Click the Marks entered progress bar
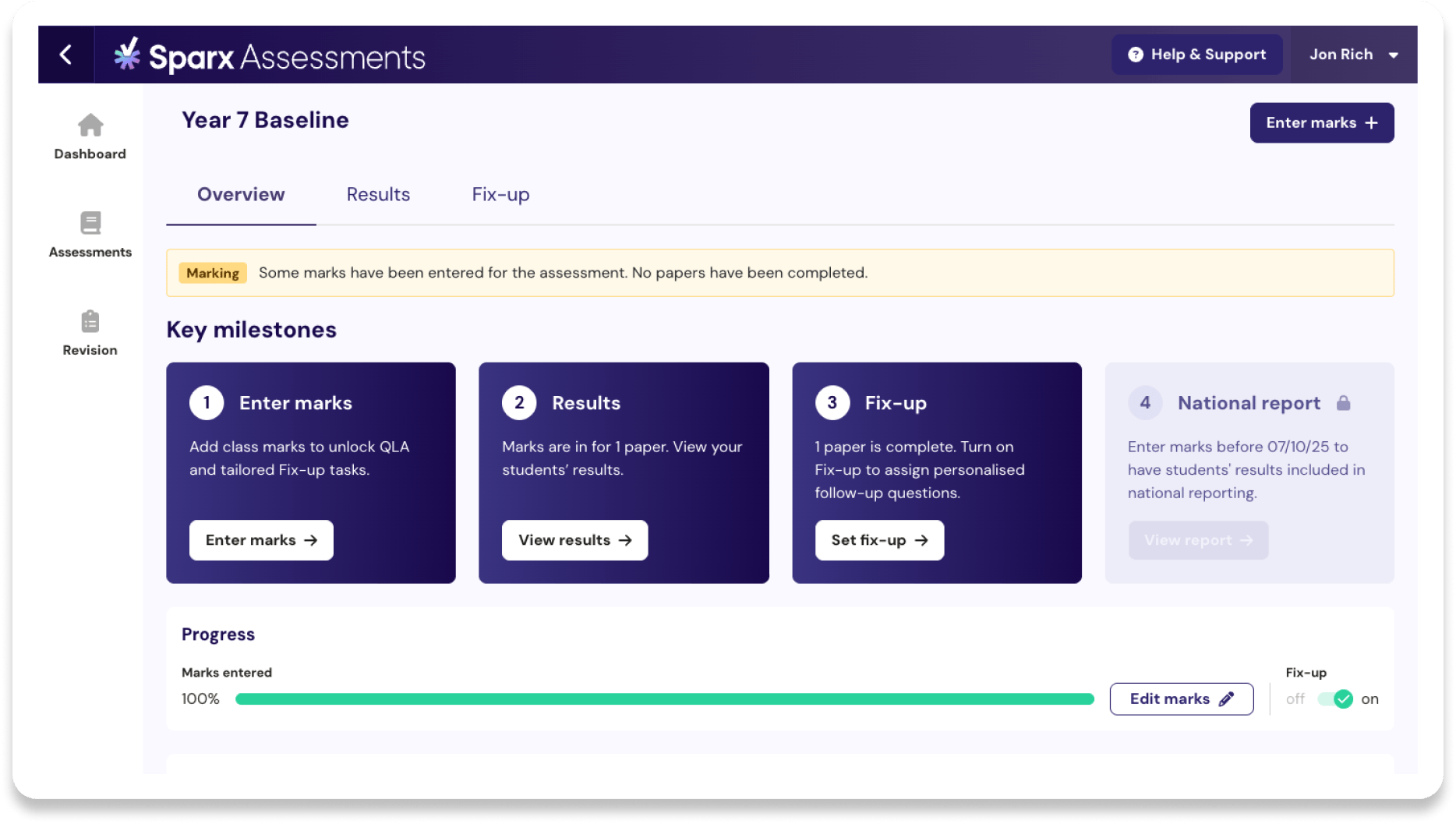 pos(664,699)
